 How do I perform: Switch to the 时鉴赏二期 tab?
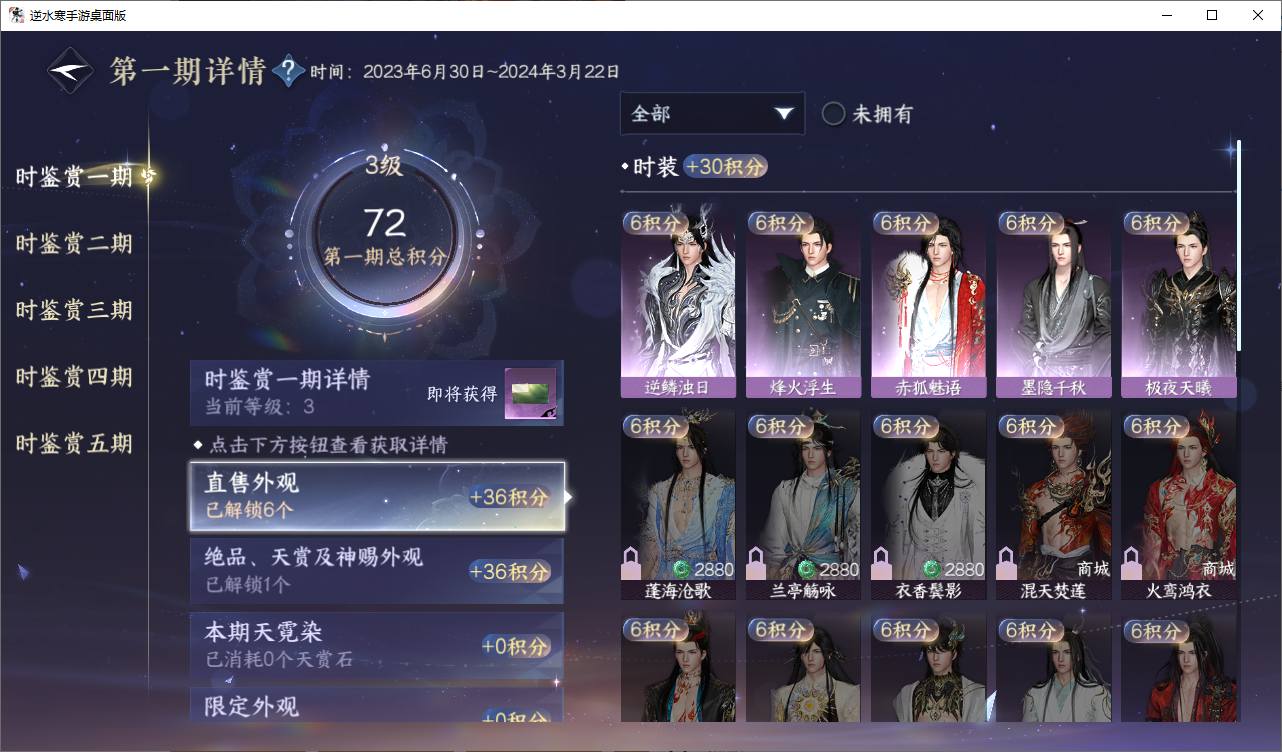[74, 244]
